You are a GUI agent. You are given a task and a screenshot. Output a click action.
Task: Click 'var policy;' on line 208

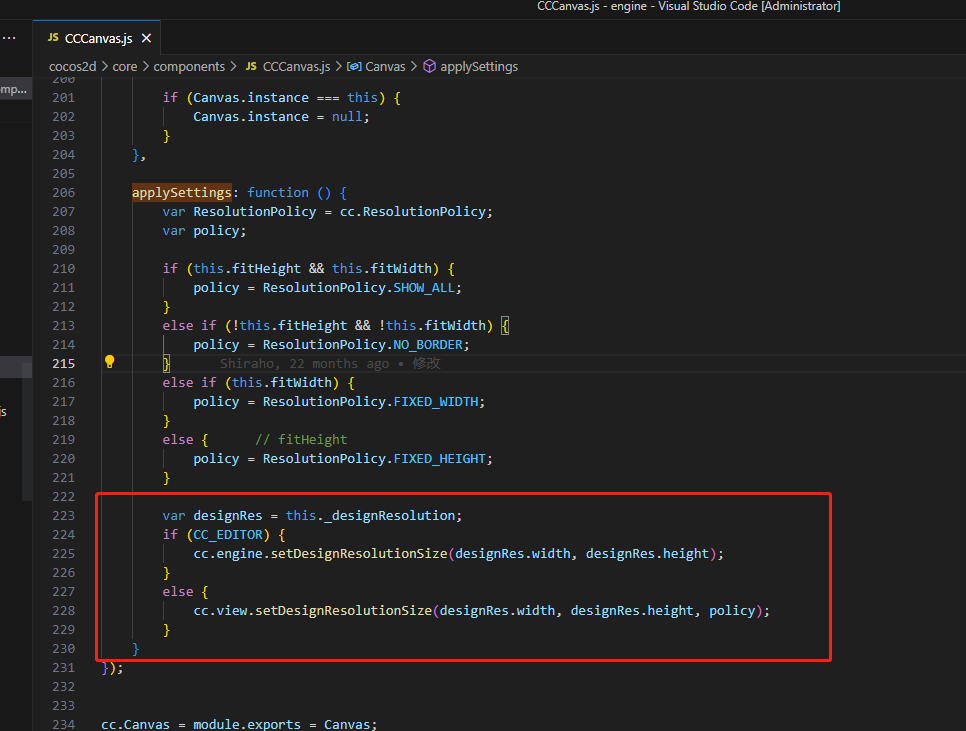[204, 231]
